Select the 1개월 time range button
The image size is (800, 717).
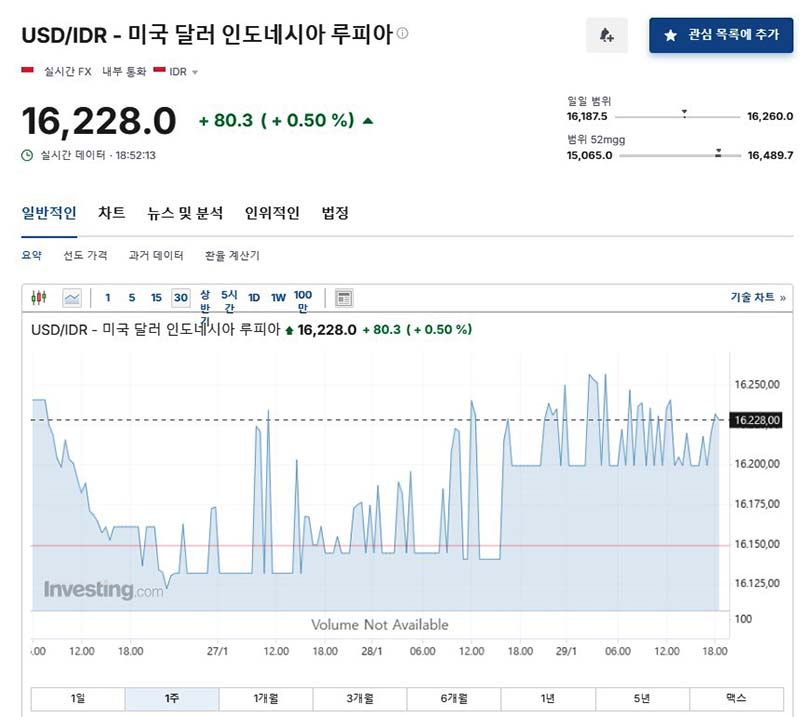[x=266, y=698]
